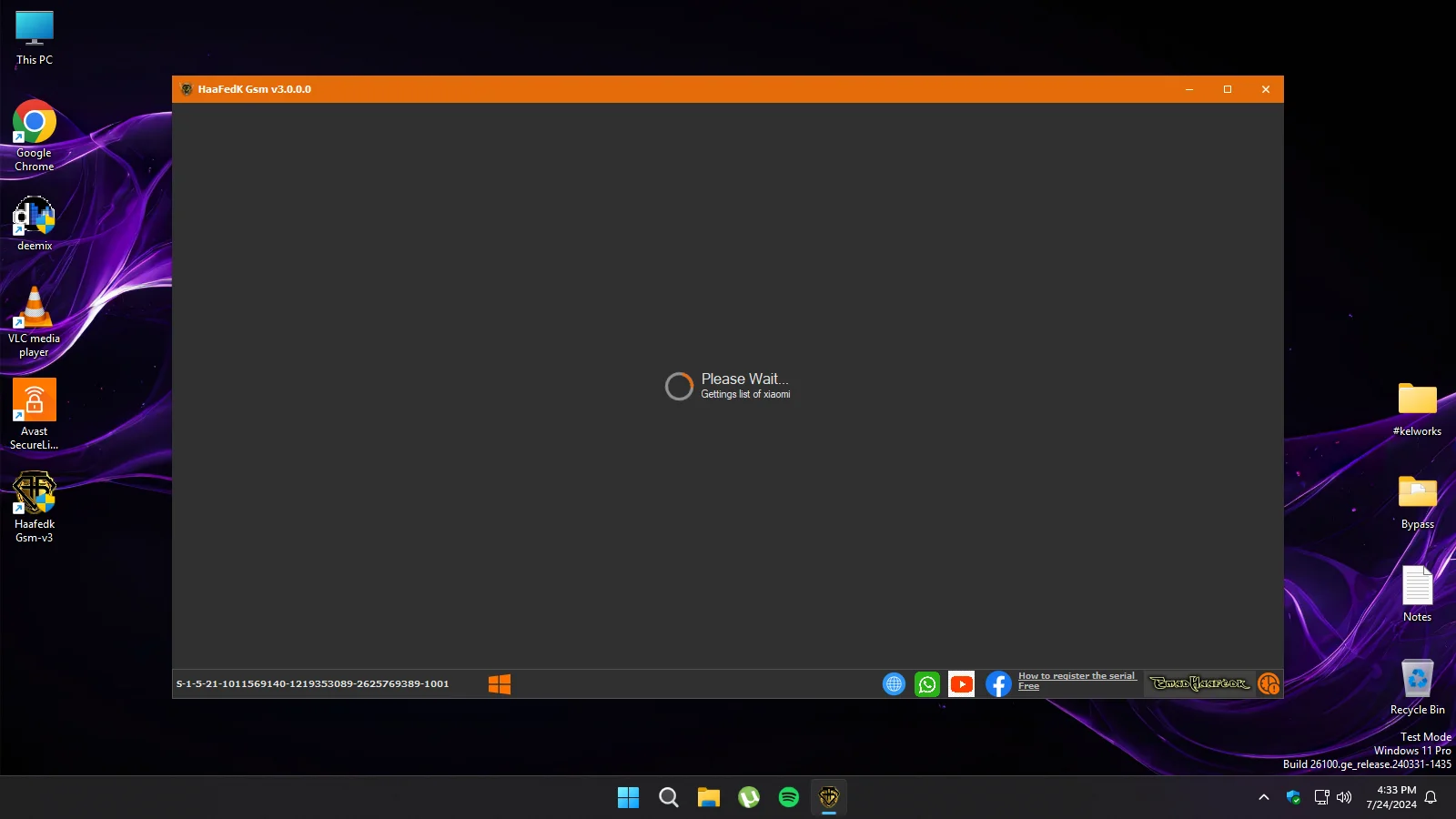Click the 'Please Wait...' loading message
Screen dimensions: 1456x819
[x=744, y=379]
